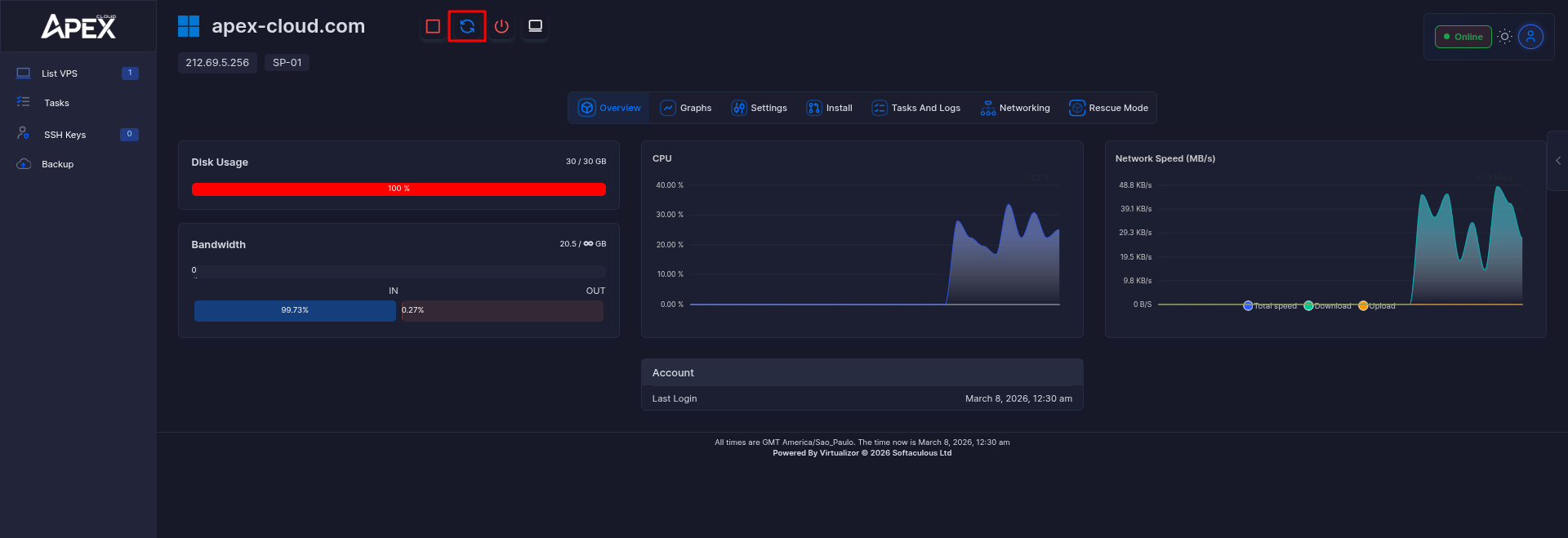
Task: Switch to the Graphs tab
Action: click(686, 108)
